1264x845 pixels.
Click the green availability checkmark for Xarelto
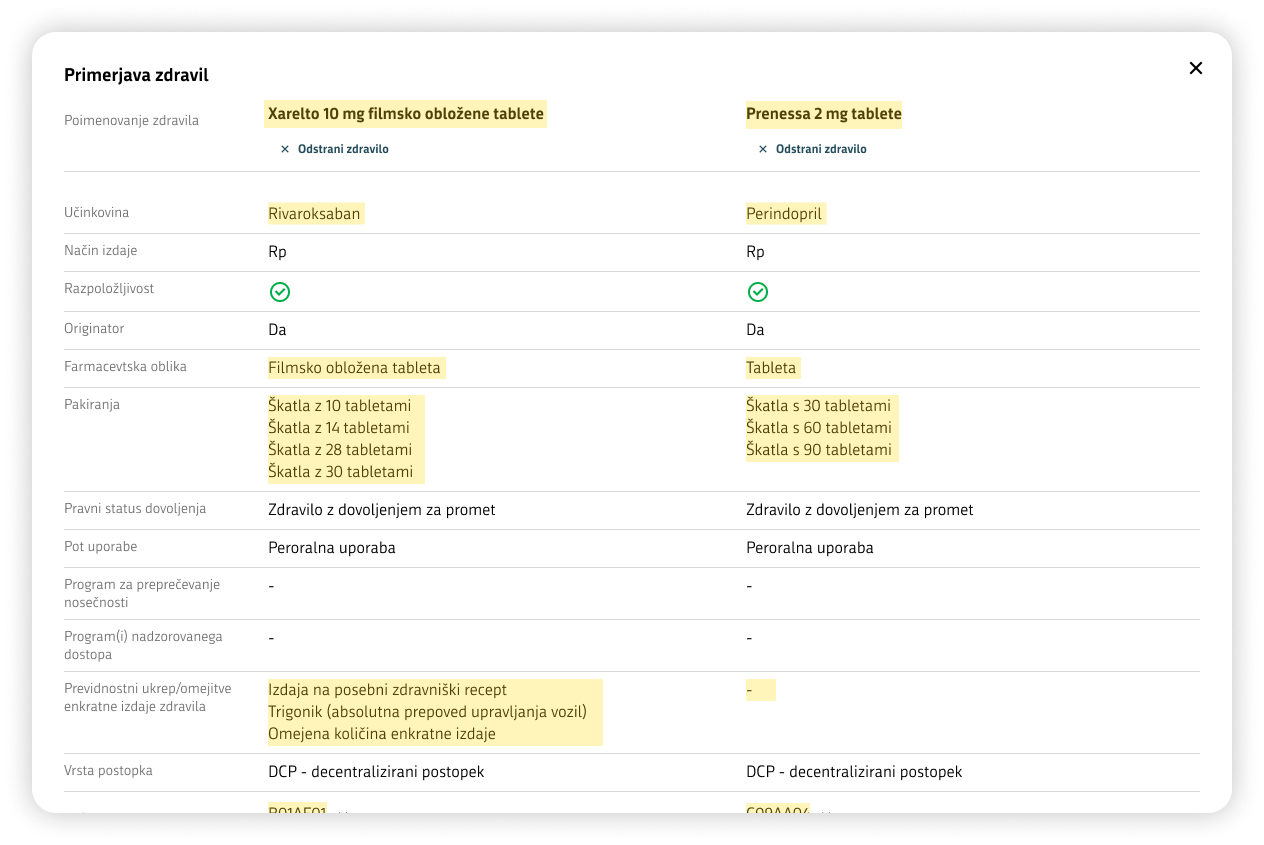coord(280,292)
